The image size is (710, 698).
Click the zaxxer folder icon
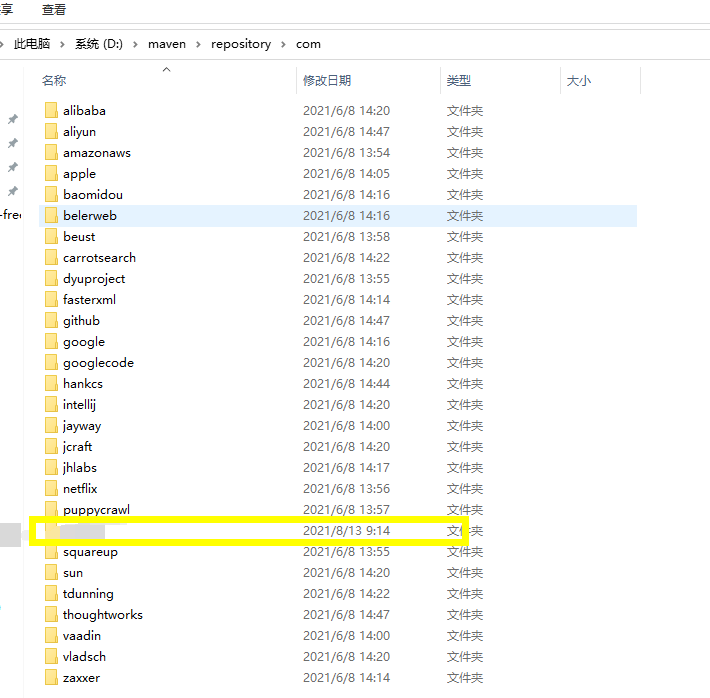(51, 677)
